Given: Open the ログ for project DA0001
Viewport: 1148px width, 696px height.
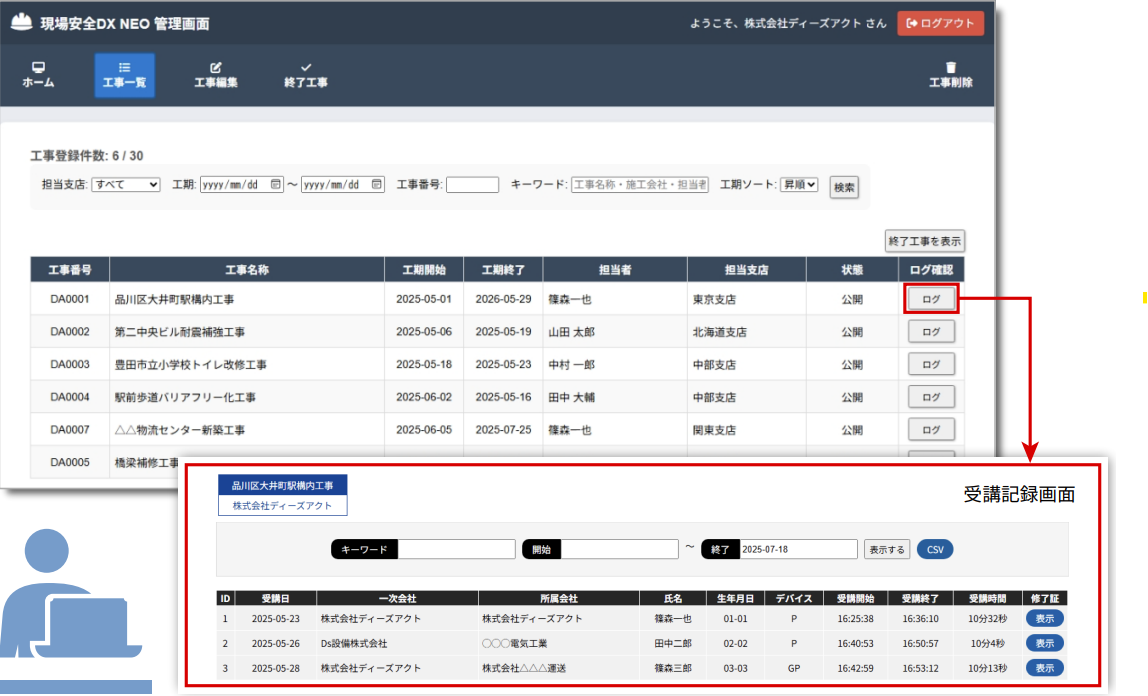Looking at the screenshot, I should (930, 297).
